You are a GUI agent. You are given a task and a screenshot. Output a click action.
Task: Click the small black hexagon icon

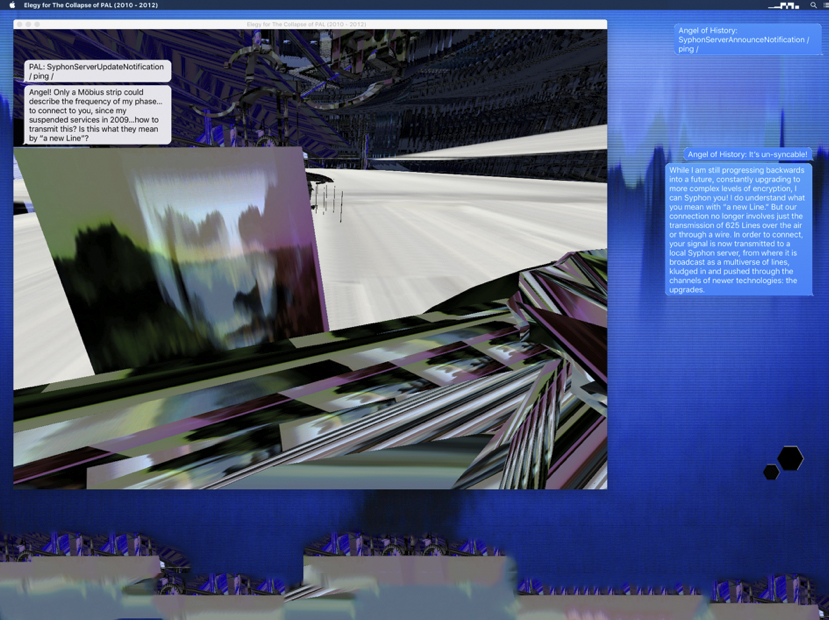pyautogui.click(x=771, y=471)
